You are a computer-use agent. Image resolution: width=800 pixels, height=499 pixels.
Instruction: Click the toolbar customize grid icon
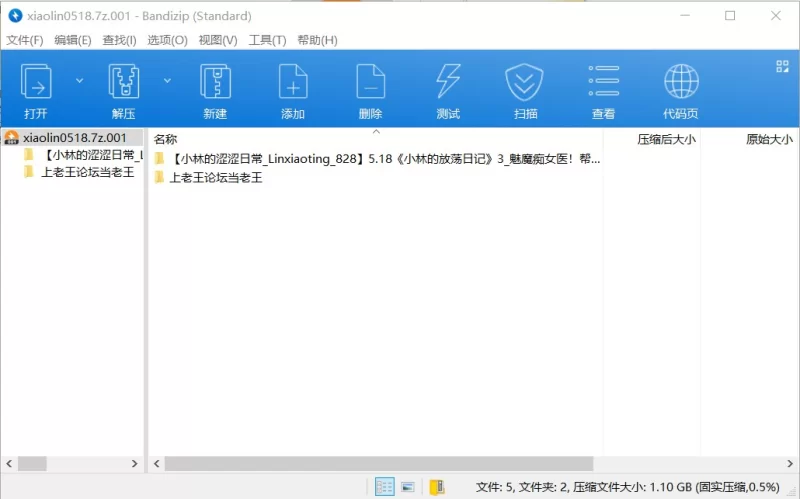782,66
